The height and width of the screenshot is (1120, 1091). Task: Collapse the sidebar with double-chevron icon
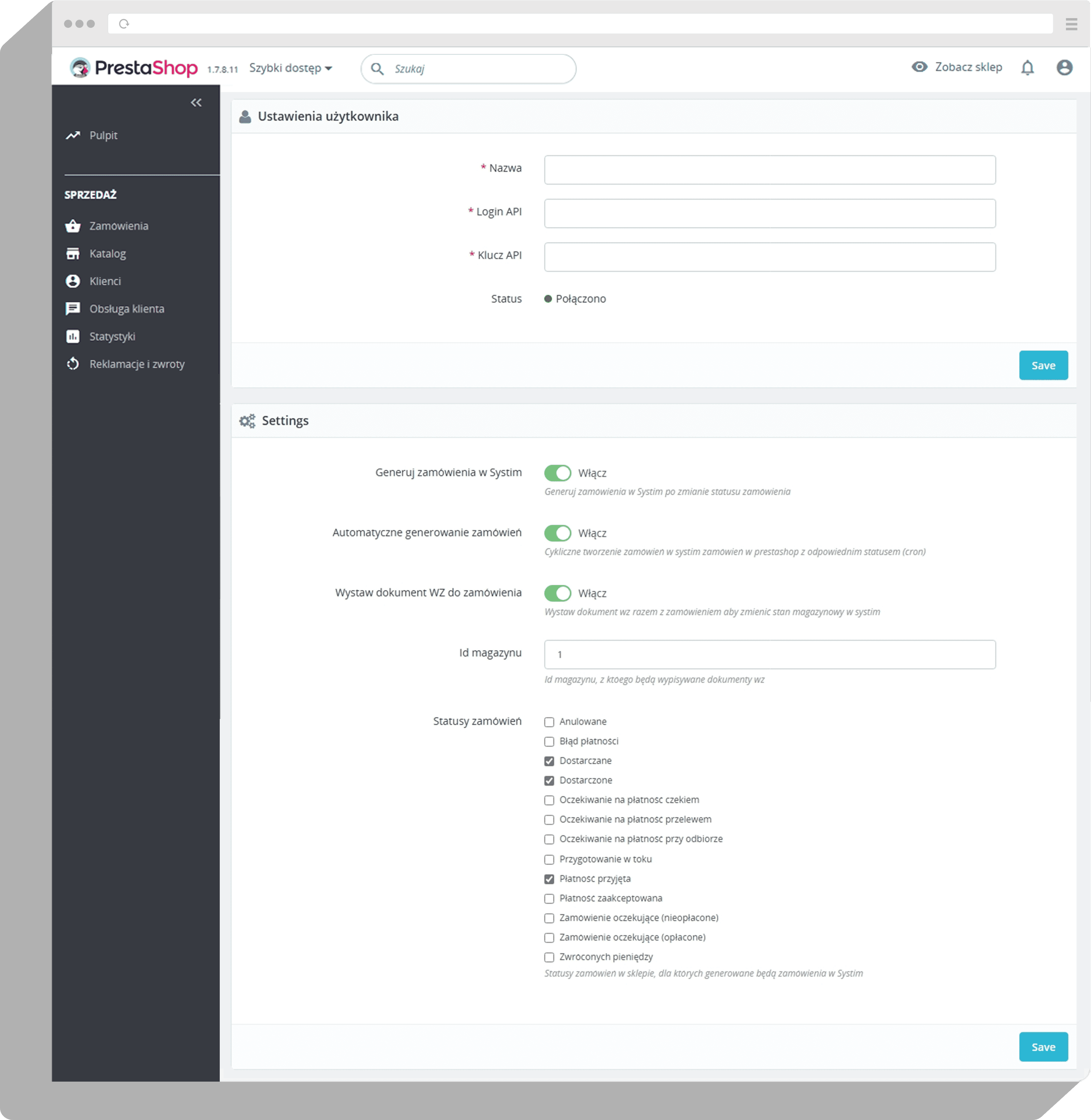pyautogui.click(x=196, y=103)
